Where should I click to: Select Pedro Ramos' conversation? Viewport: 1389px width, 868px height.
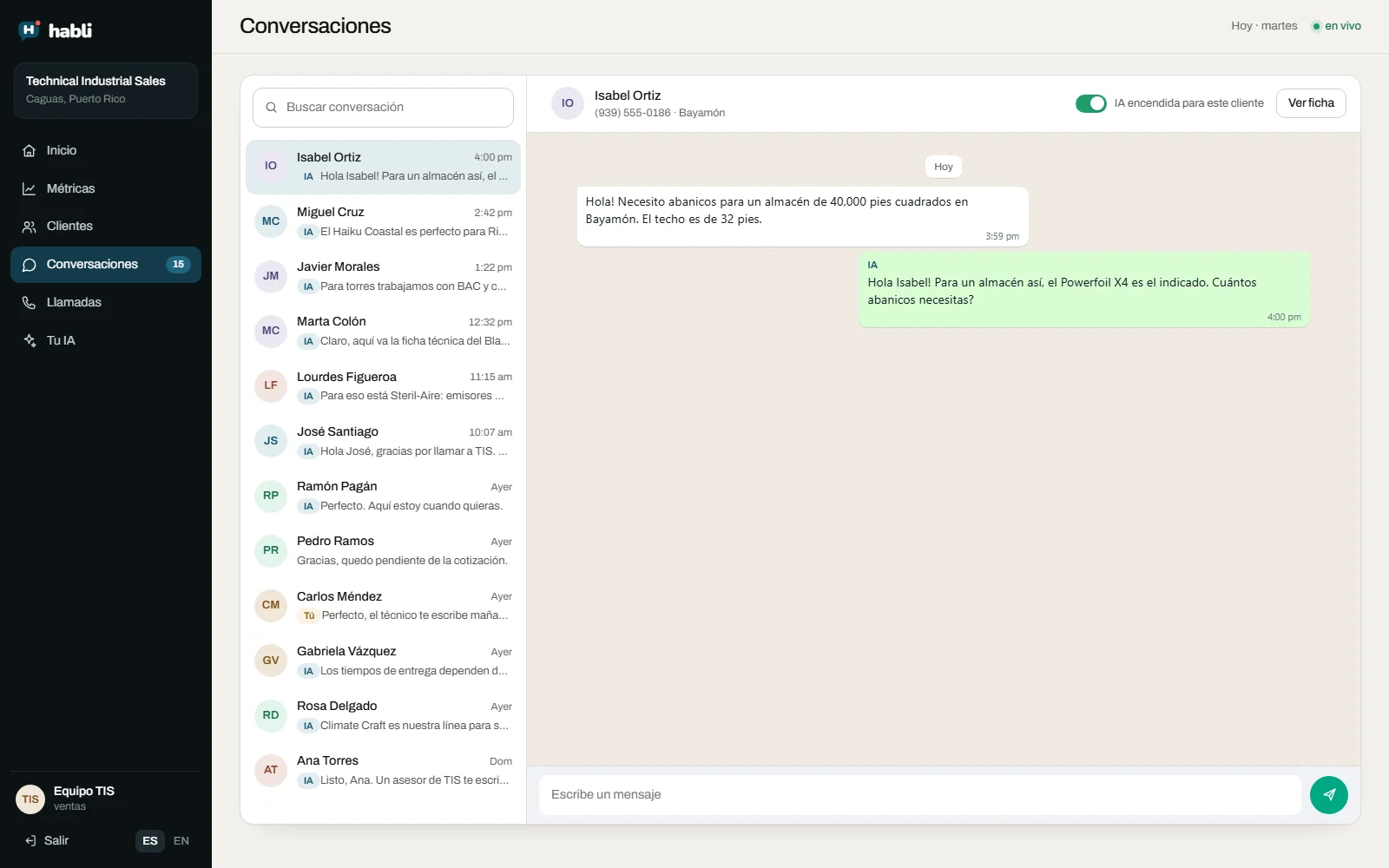[383, 551]
